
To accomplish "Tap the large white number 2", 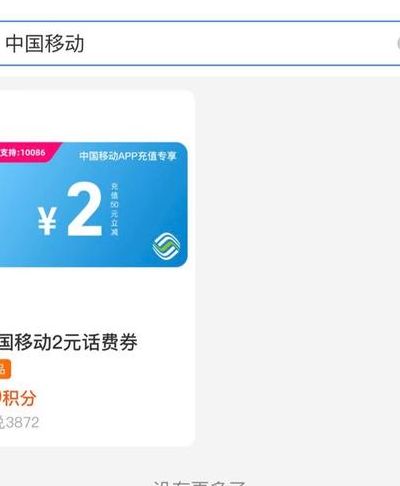I will (84, 209).
